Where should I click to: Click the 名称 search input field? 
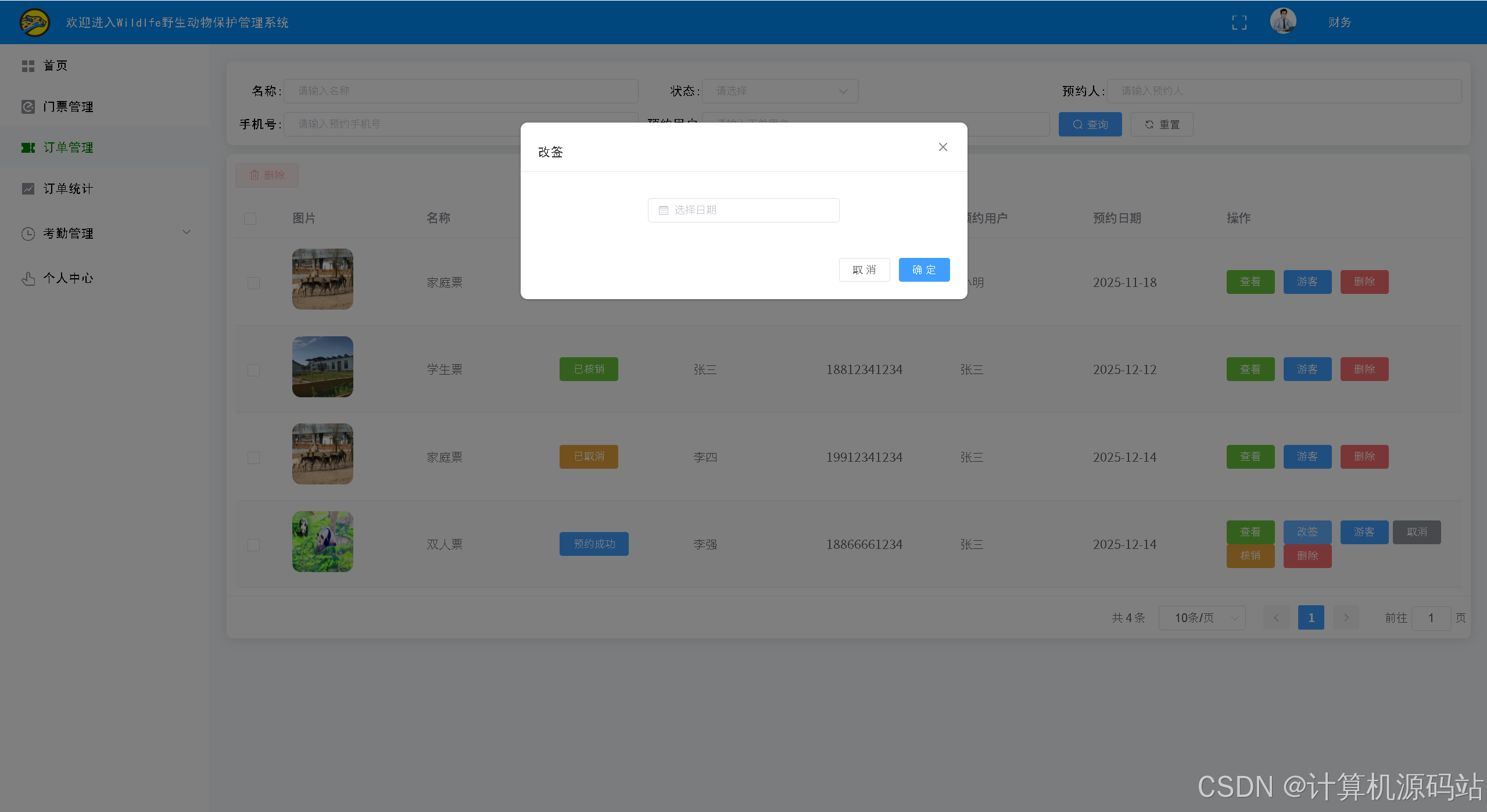461,91
